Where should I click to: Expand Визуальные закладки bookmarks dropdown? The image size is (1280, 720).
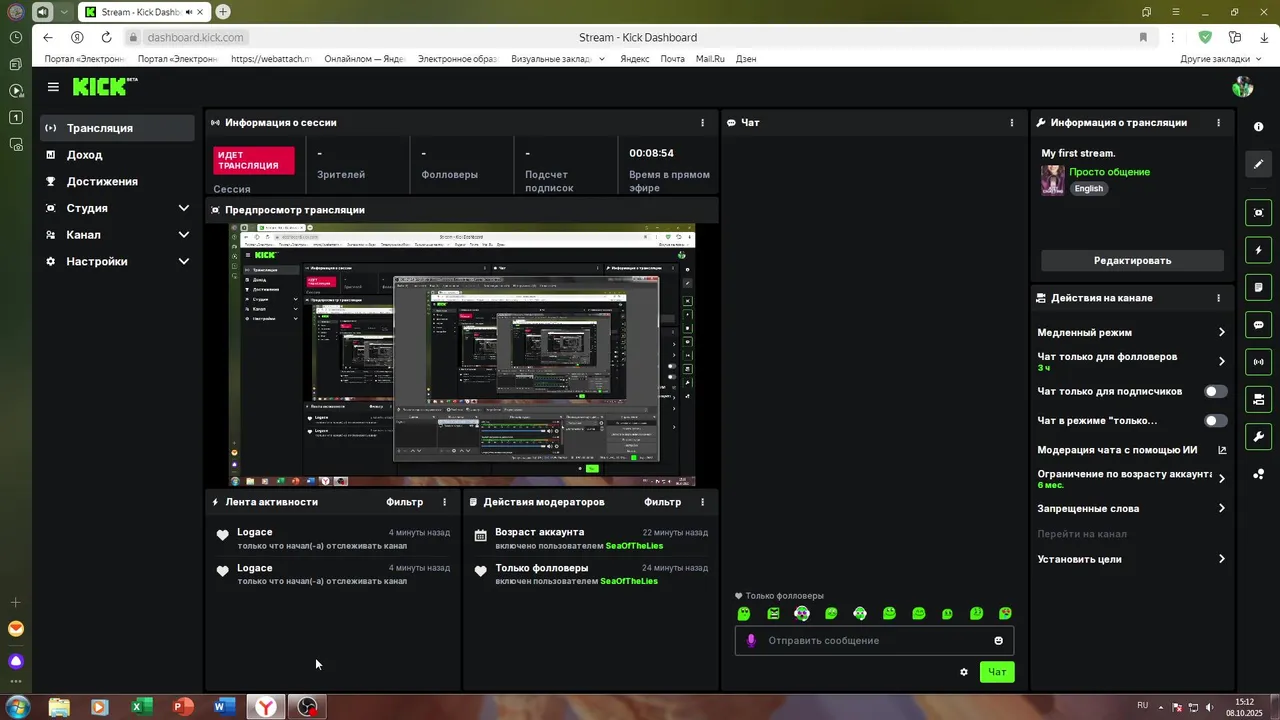click(601, 59)
